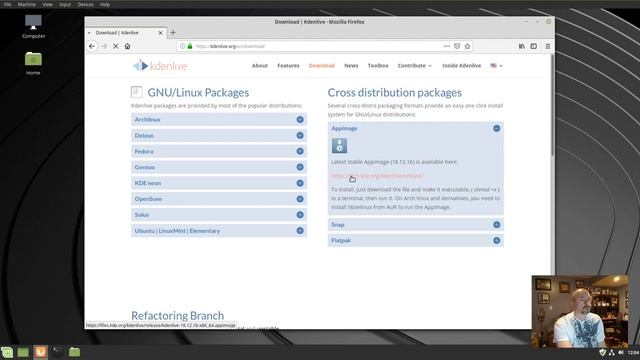Screen dimensions: 640x360
Task: Open the Contribute dropdown menu
Action: pyautogui.click(x=414, y=66)
